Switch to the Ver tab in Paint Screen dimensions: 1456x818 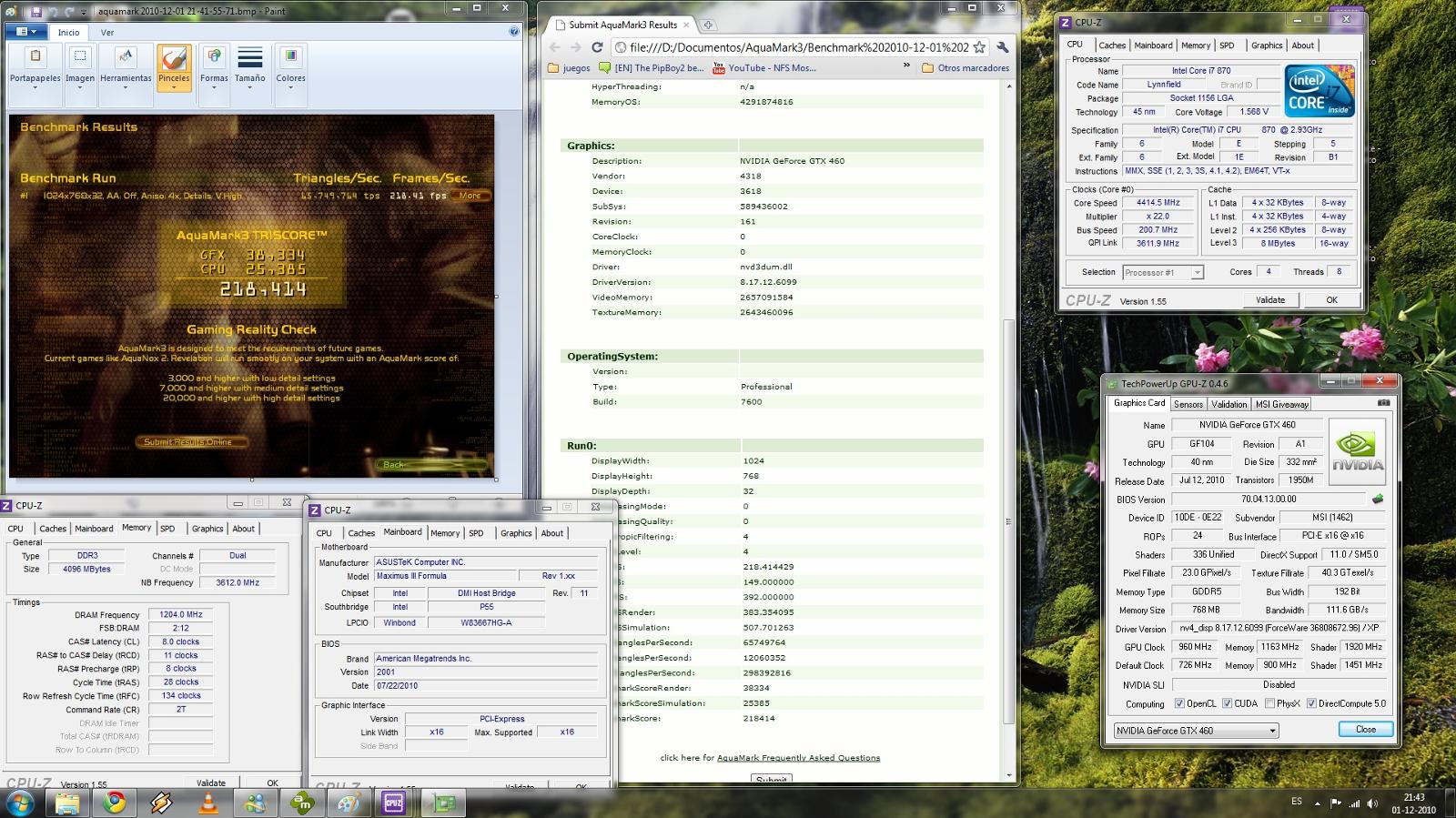(x=107, y=32)
